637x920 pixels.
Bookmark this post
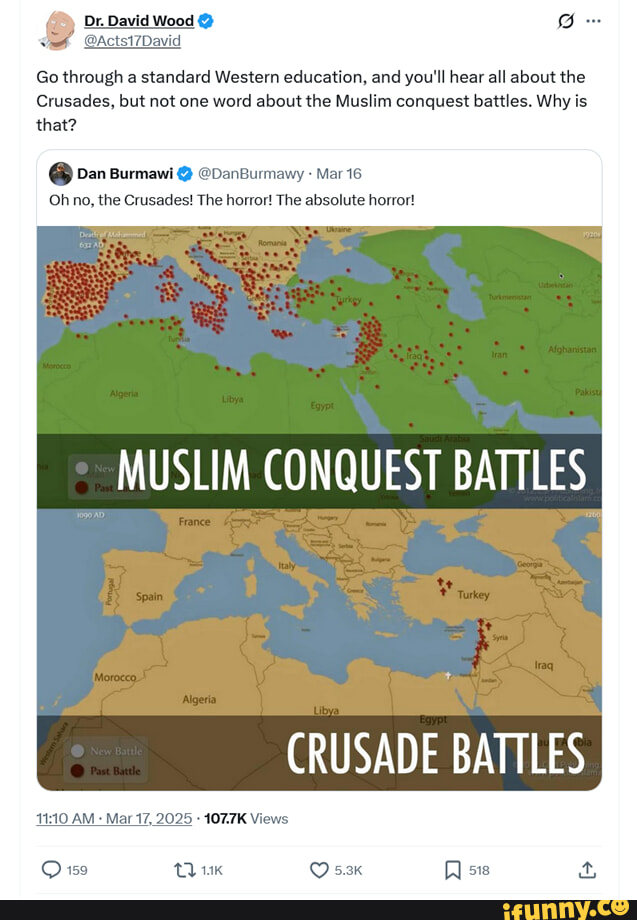click(453, 870)
